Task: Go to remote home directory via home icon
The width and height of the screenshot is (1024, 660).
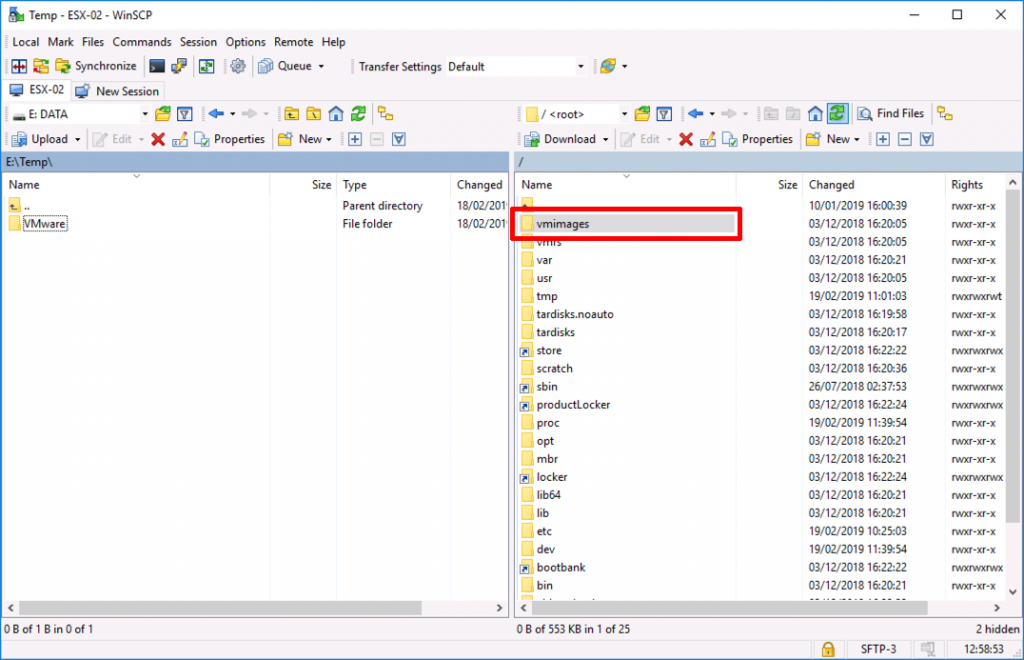Action: [816, 113]
